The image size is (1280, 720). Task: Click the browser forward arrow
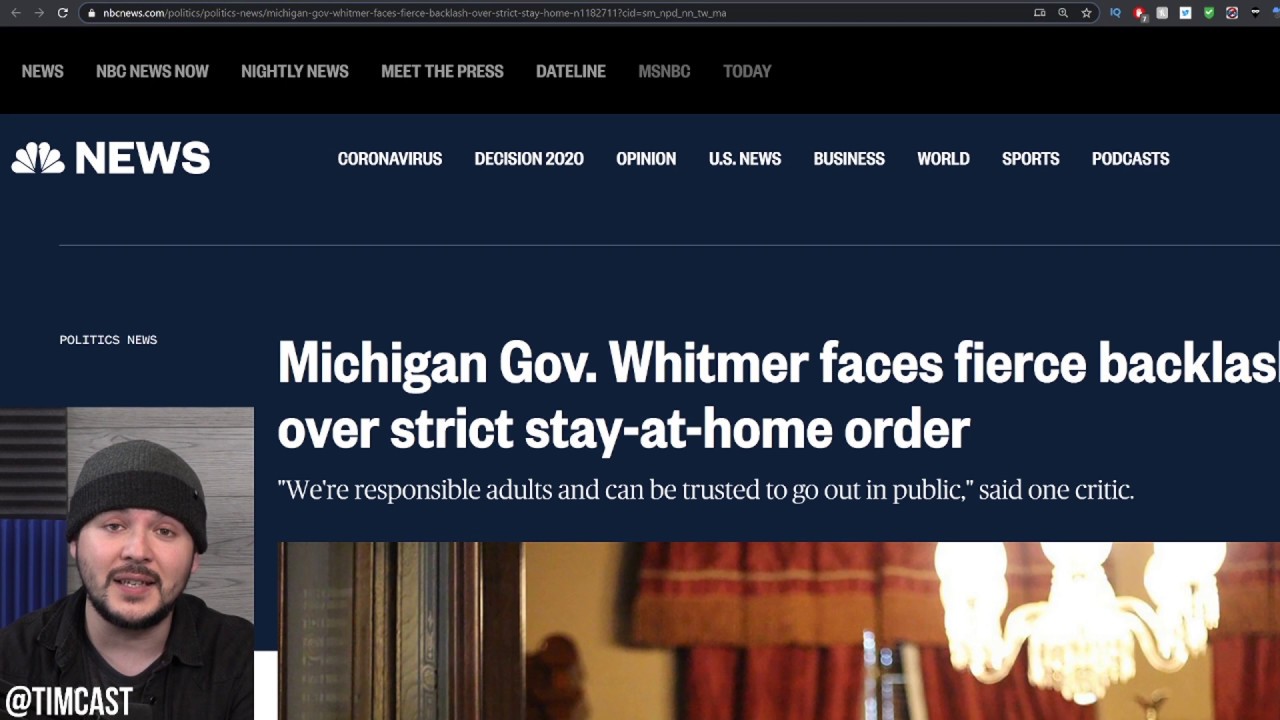(39, 13)
